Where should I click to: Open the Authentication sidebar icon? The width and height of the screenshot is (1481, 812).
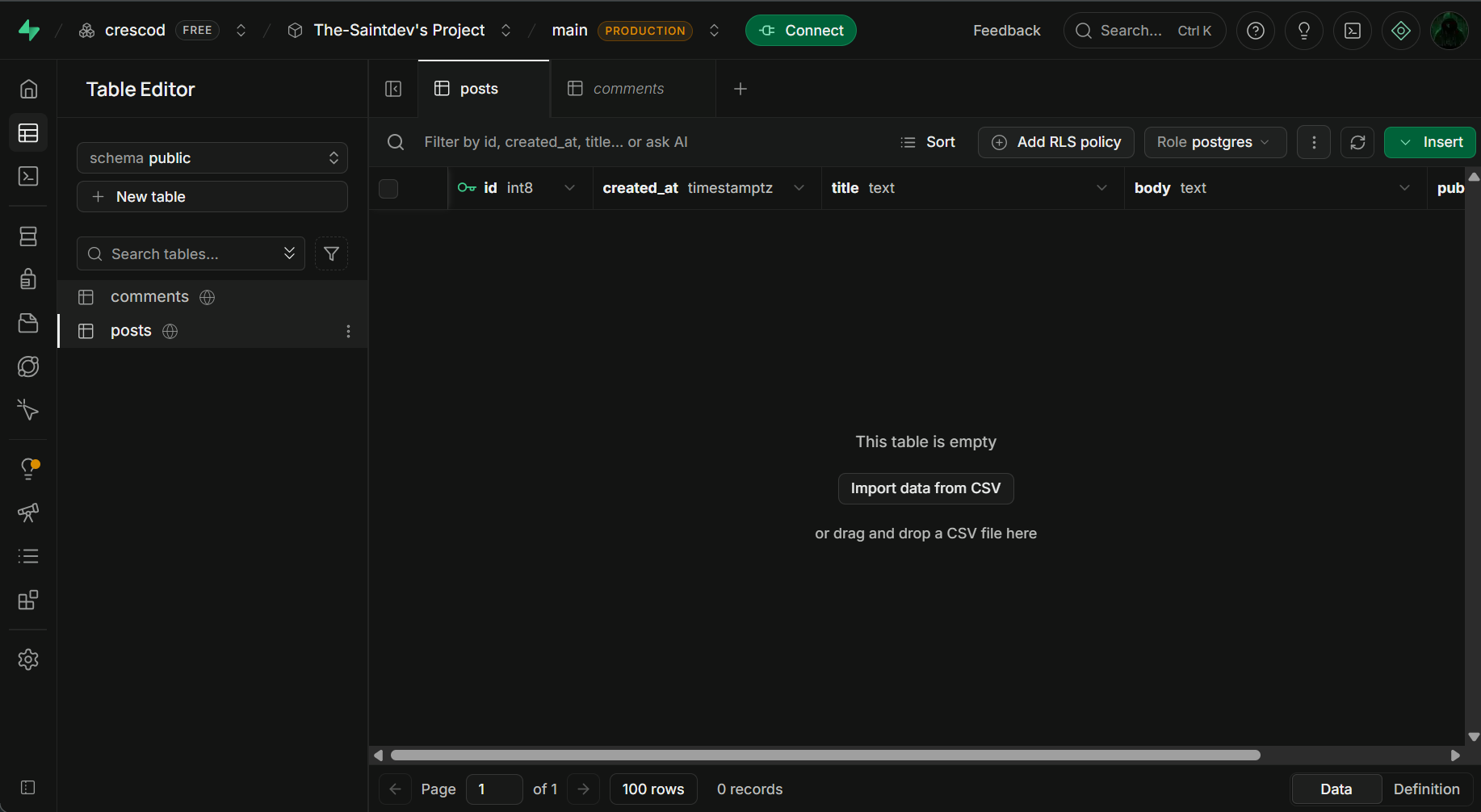tap(28, 278)
